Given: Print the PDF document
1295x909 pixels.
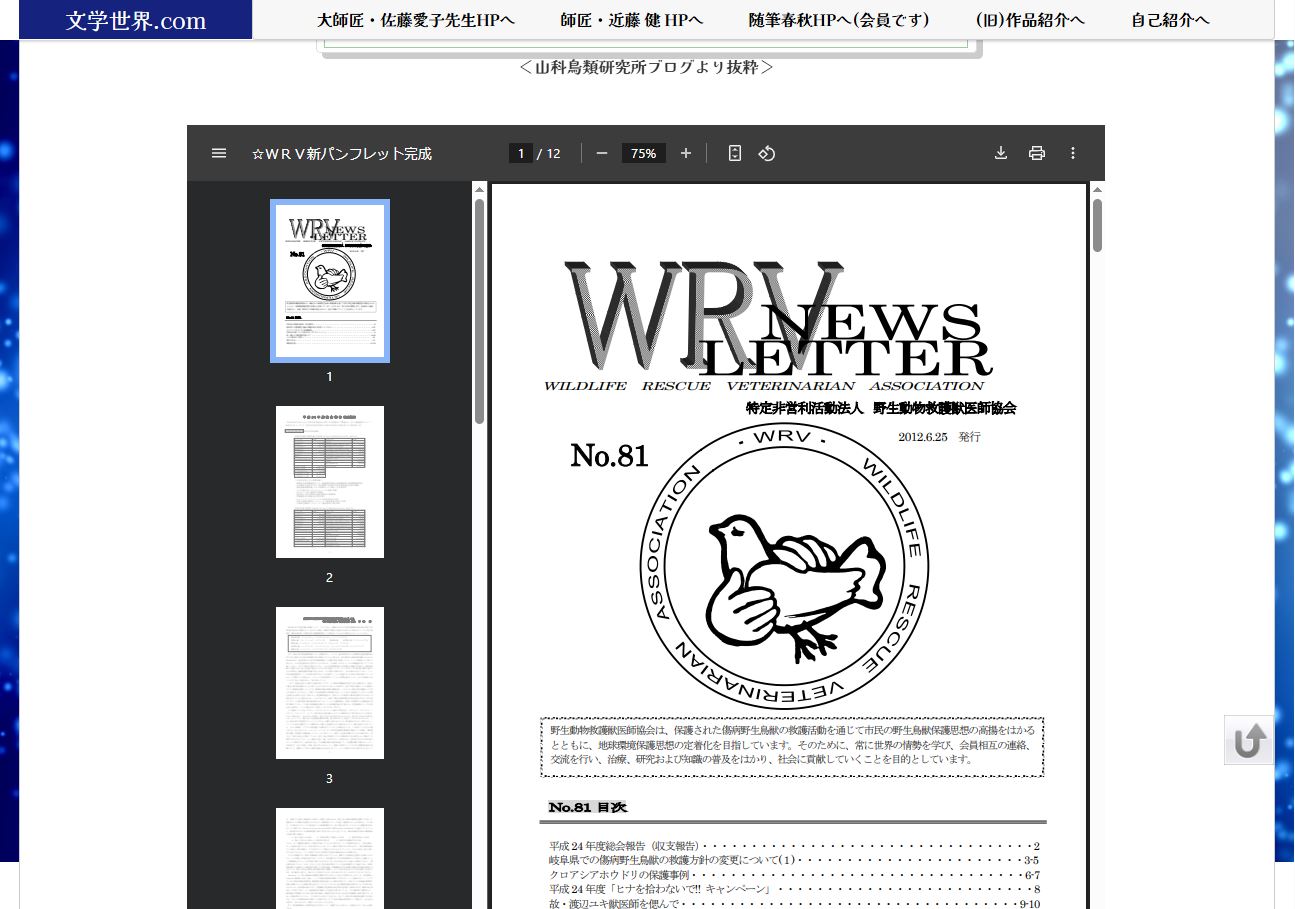Looking at the screenshot, I should (x=1037, y=153).
